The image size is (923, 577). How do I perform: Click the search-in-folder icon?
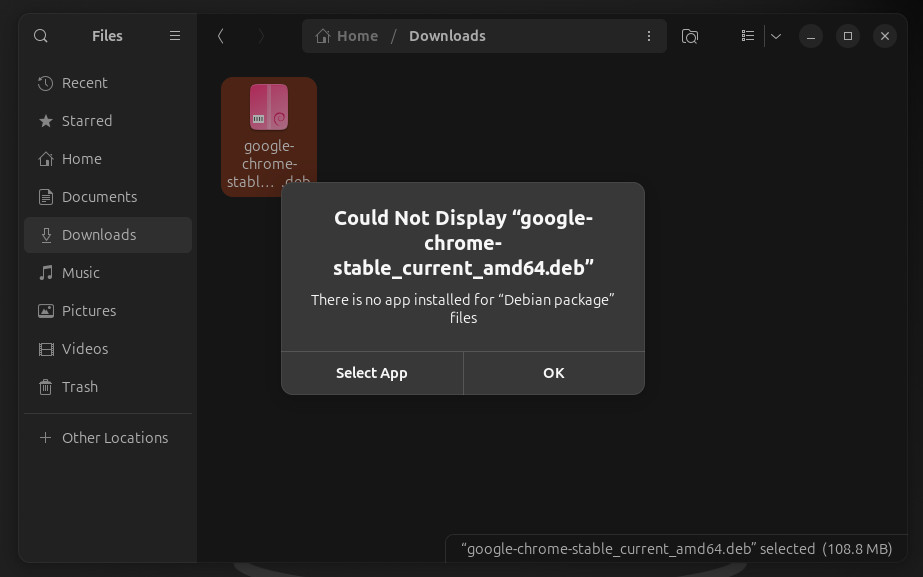(x=689, y=36)
